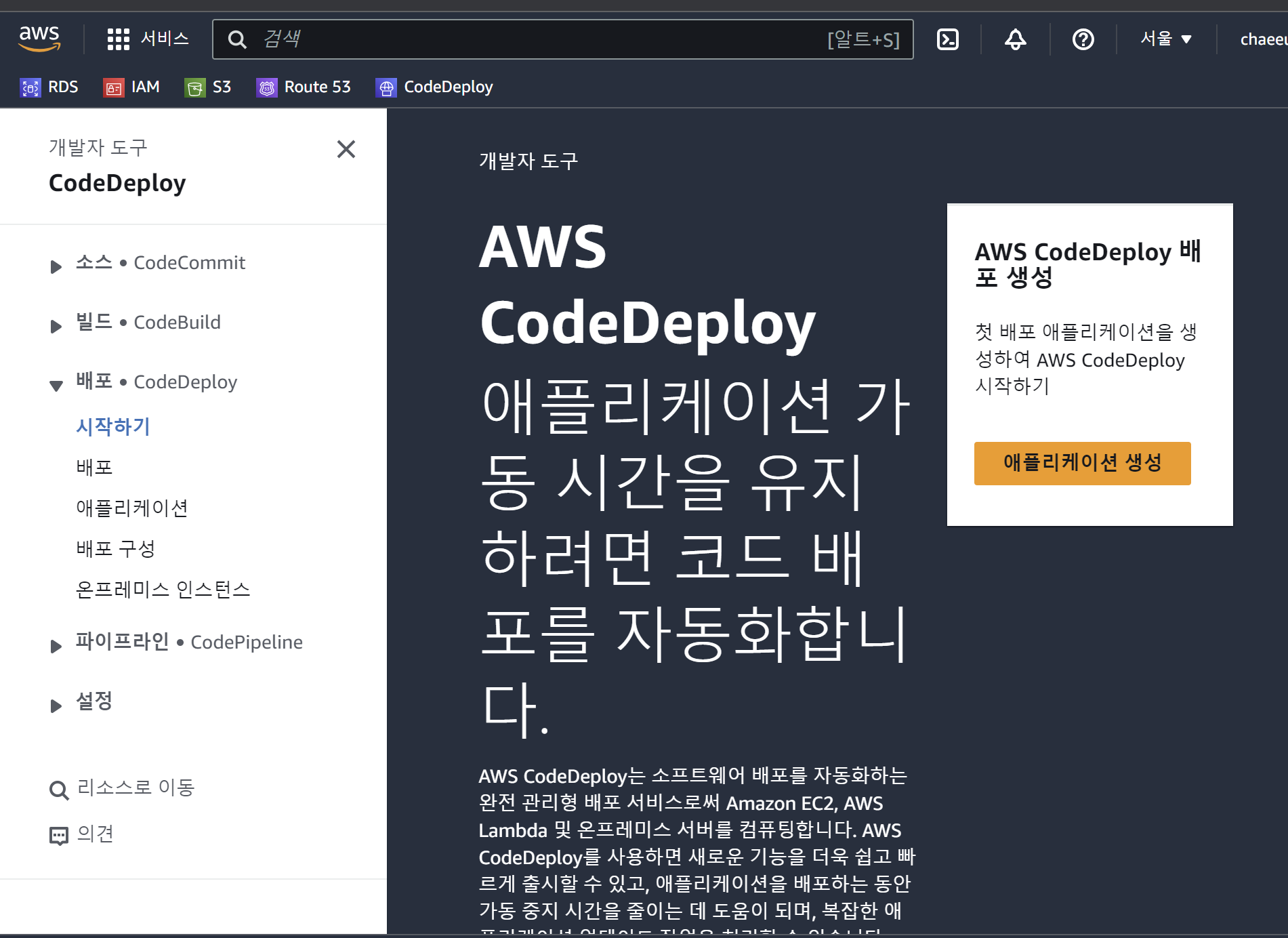Open the 서울 region dropdown
The image size is (1288, 938).
[x=1166, y=39]
